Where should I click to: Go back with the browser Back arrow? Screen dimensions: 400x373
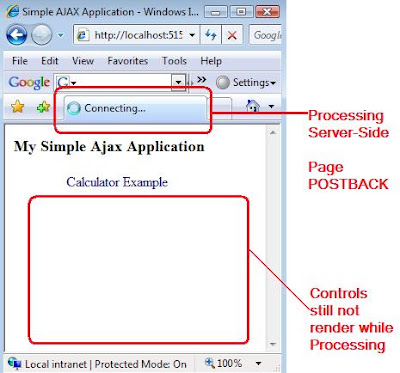pos(16,34)
